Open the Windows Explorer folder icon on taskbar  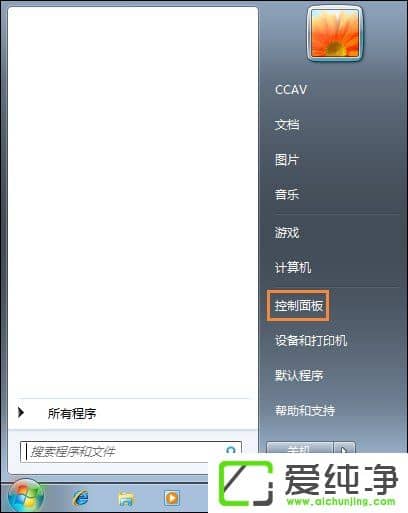126,499
